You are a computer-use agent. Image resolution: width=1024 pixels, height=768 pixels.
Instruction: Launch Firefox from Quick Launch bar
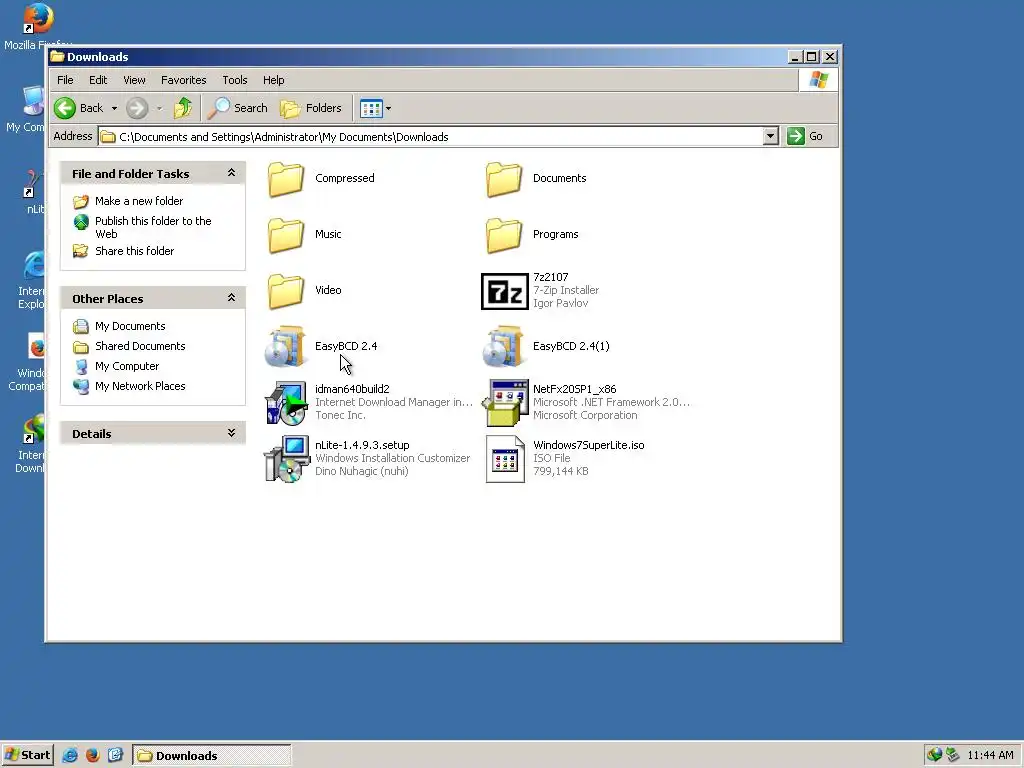pyautogui.click(x=92, y=755)
